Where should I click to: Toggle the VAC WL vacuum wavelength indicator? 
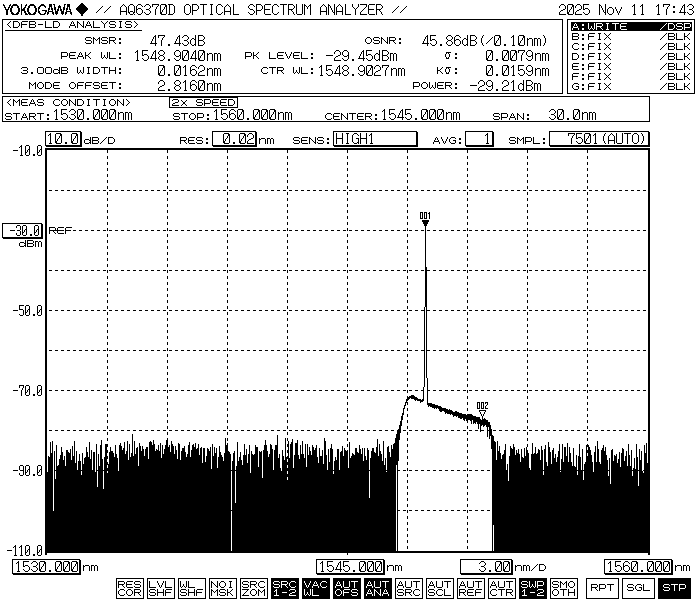(x=315, y=588)
